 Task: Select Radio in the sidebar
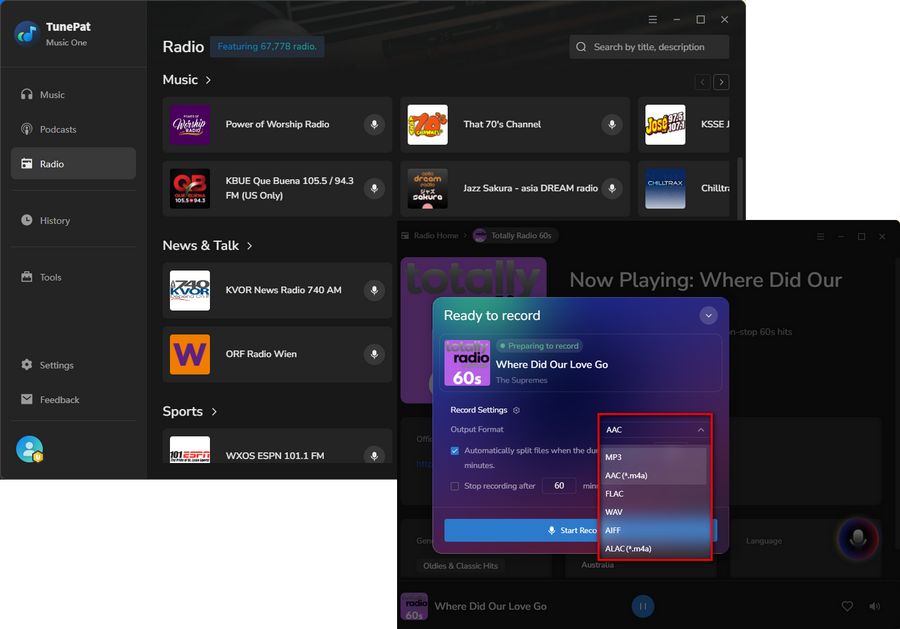[73, 164]
